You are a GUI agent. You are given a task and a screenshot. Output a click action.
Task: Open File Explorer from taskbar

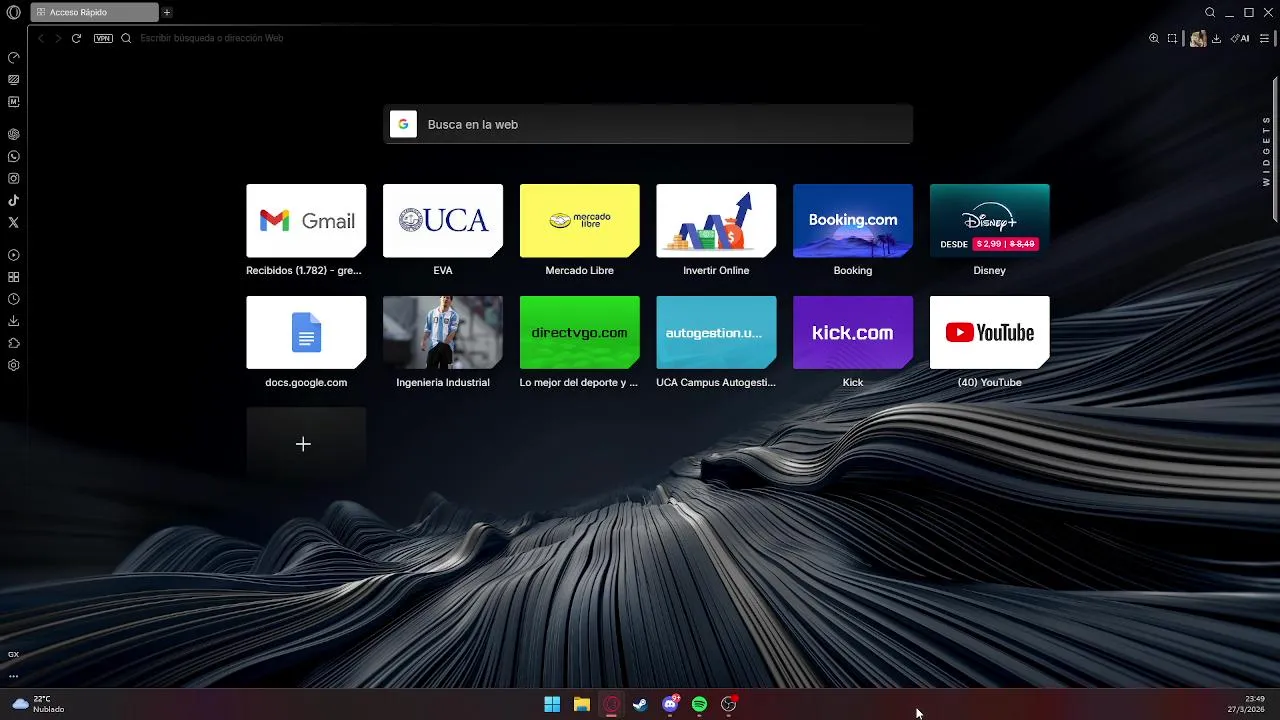point(581,704)
